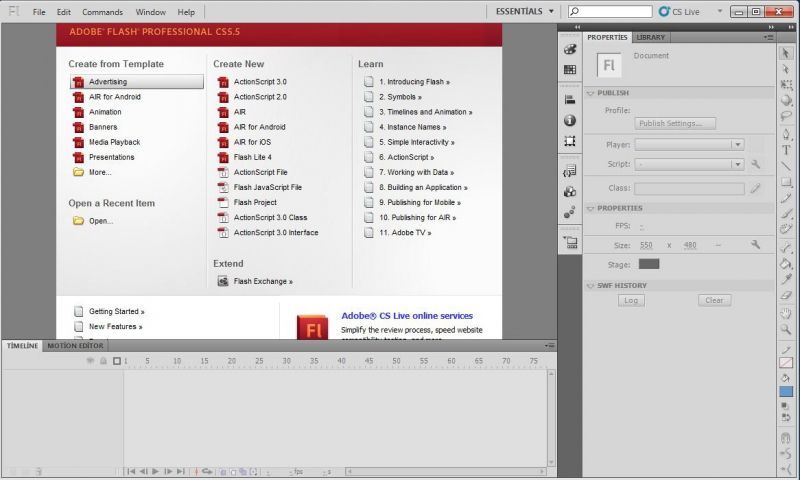The image size is (800, 480).
Task: Open the Swatches panel grid icon
Action: 570,69
